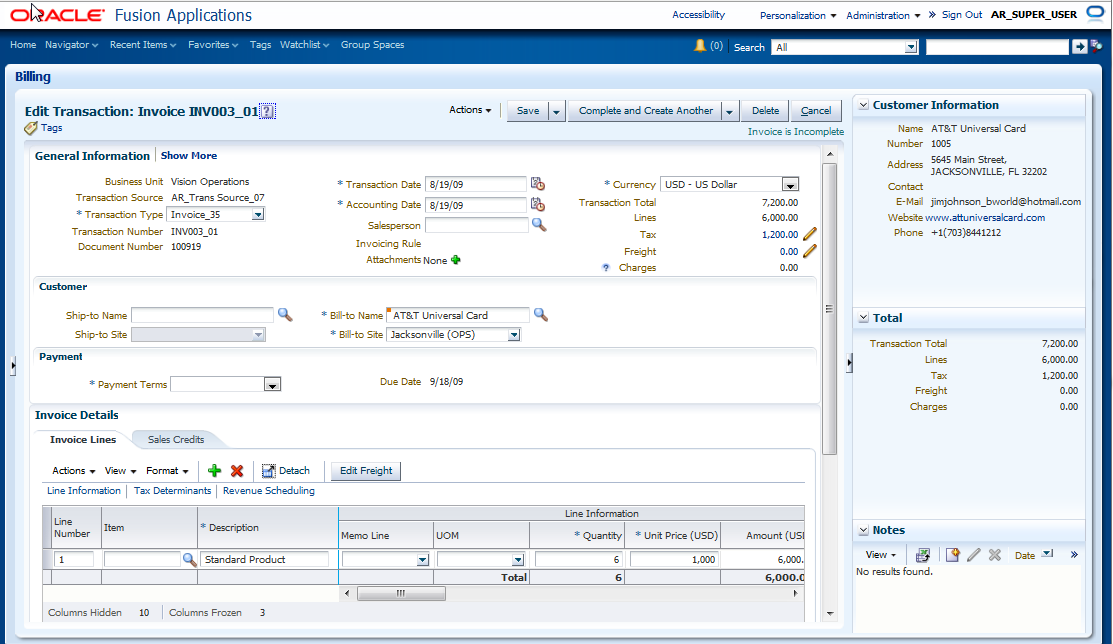Edit Freight amount with pencil icon
This screenshot has height=644, width=1113.
point(810,251)
